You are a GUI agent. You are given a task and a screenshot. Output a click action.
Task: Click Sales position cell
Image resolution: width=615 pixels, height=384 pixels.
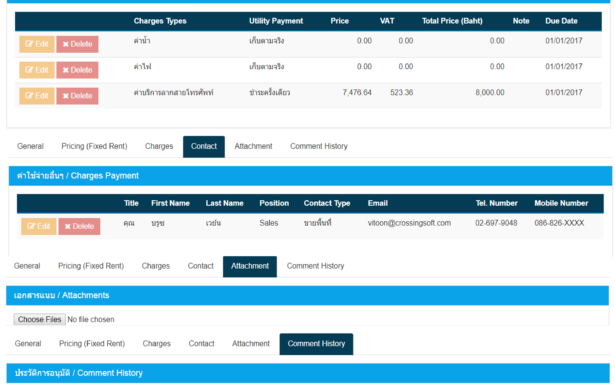[x=269, y=223]
